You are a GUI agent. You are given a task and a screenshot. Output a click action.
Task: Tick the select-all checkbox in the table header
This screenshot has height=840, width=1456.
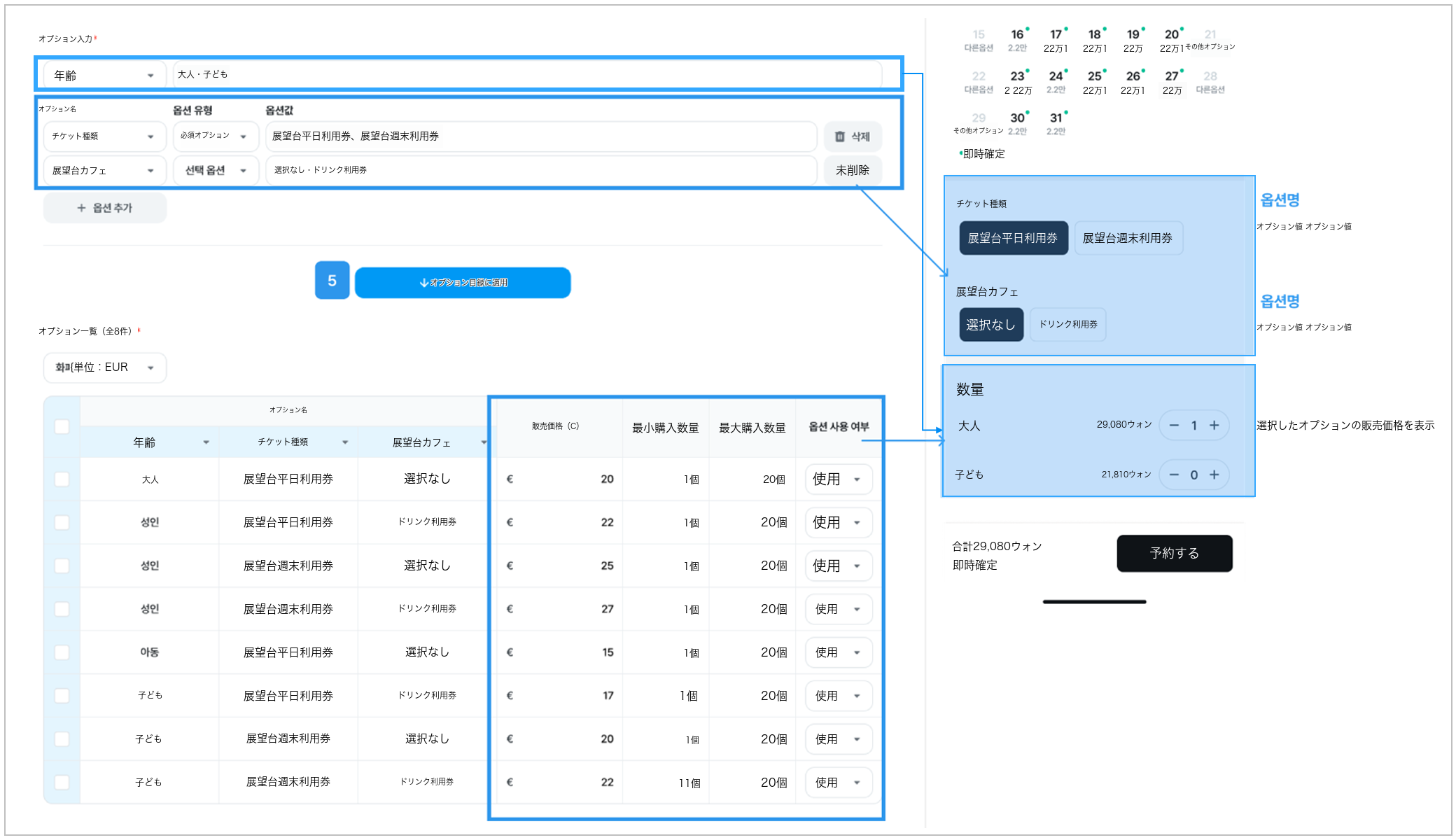[x=62, y=426]
